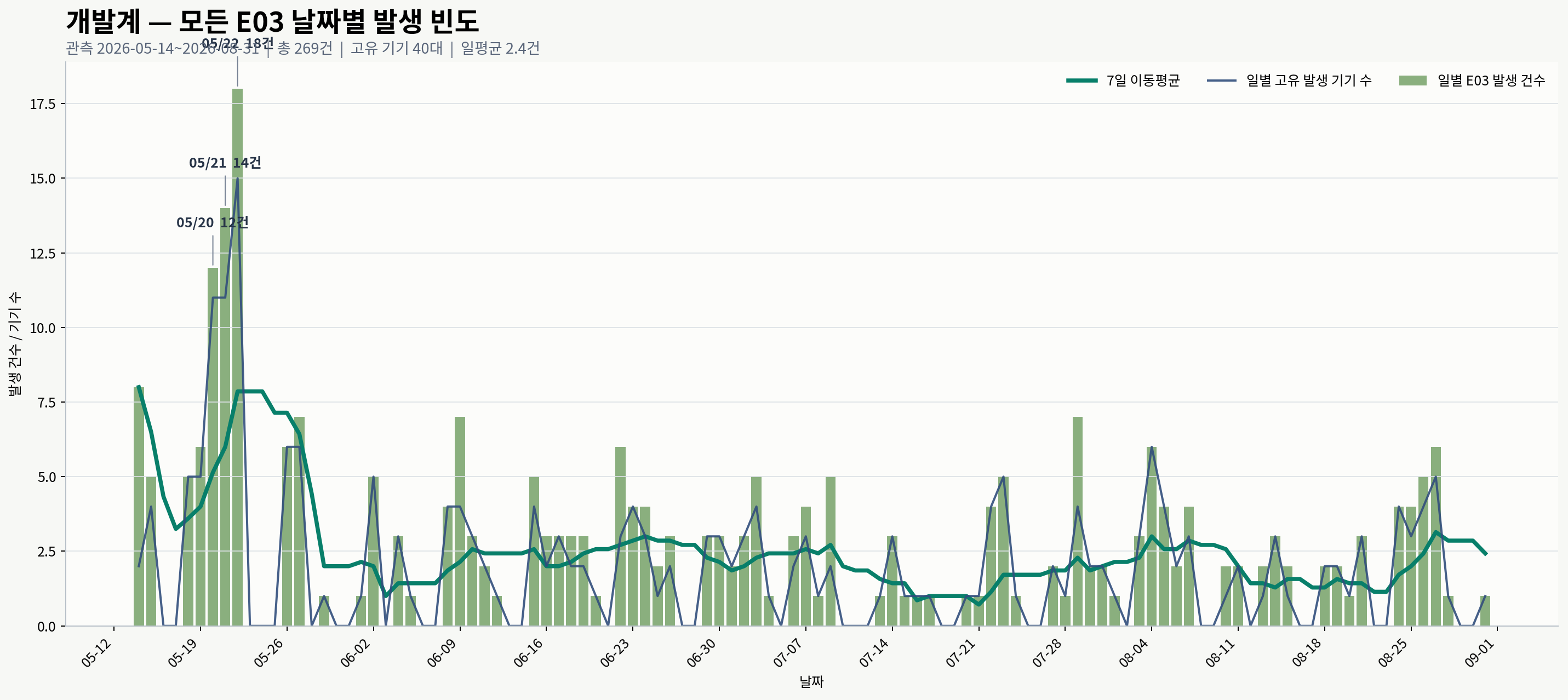The image size is (1568, 700).
Task: Click y-axis tick 15.0
Action: (x=43, y=179)
